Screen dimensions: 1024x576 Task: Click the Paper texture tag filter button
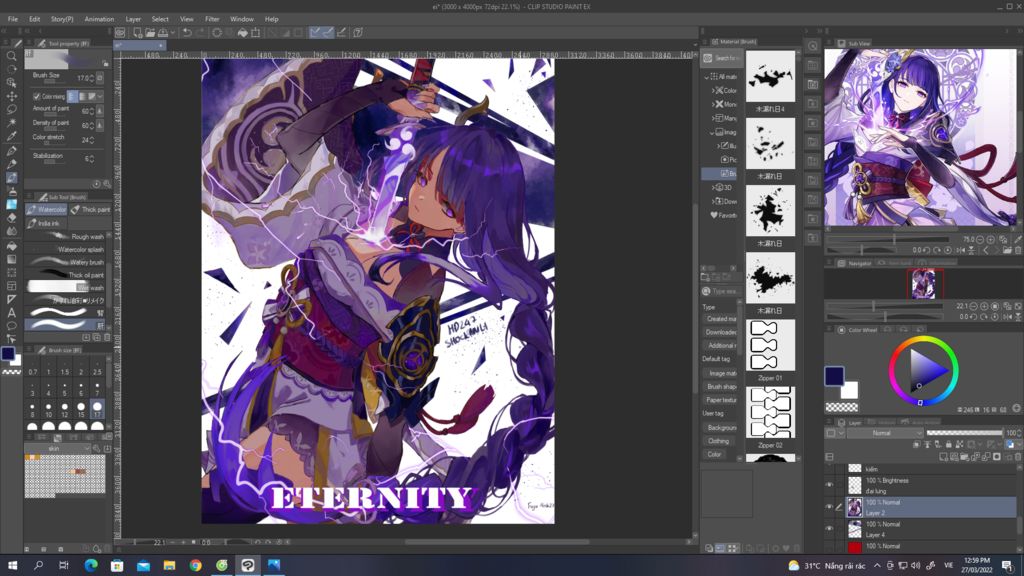(720, 400)
